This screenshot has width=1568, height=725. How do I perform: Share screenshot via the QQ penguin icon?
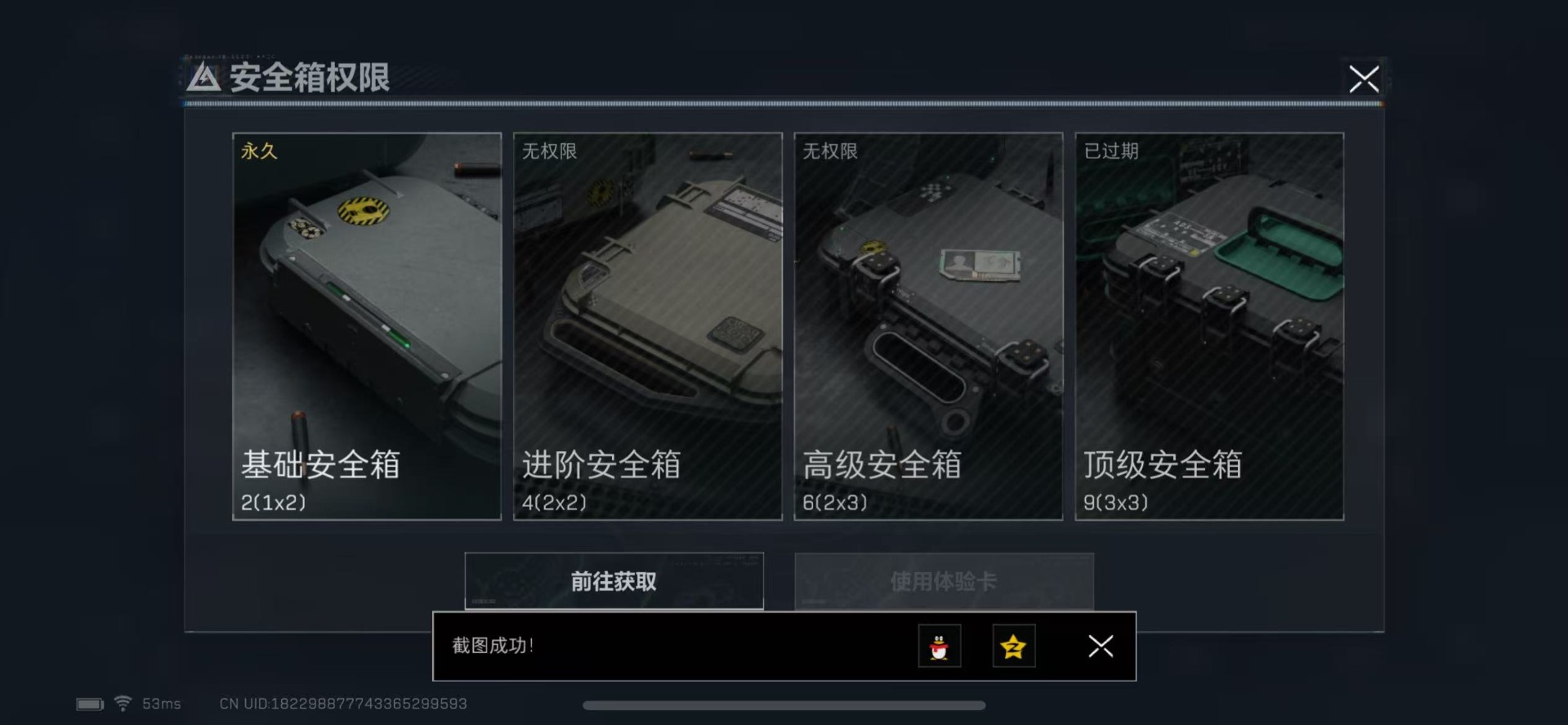[939, 646]
